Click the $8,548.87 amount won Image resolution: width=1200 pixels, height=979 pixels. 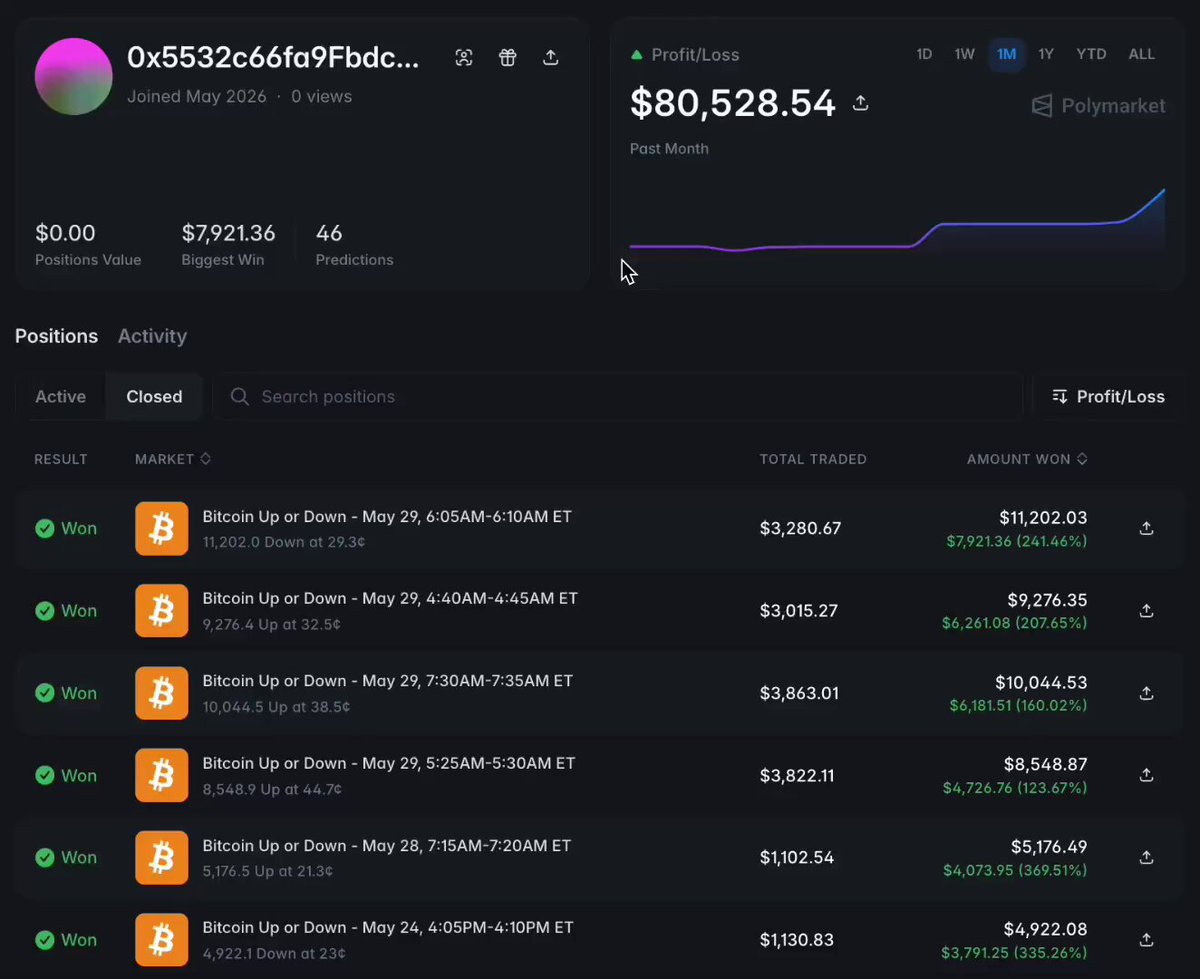pos(1046,764)
